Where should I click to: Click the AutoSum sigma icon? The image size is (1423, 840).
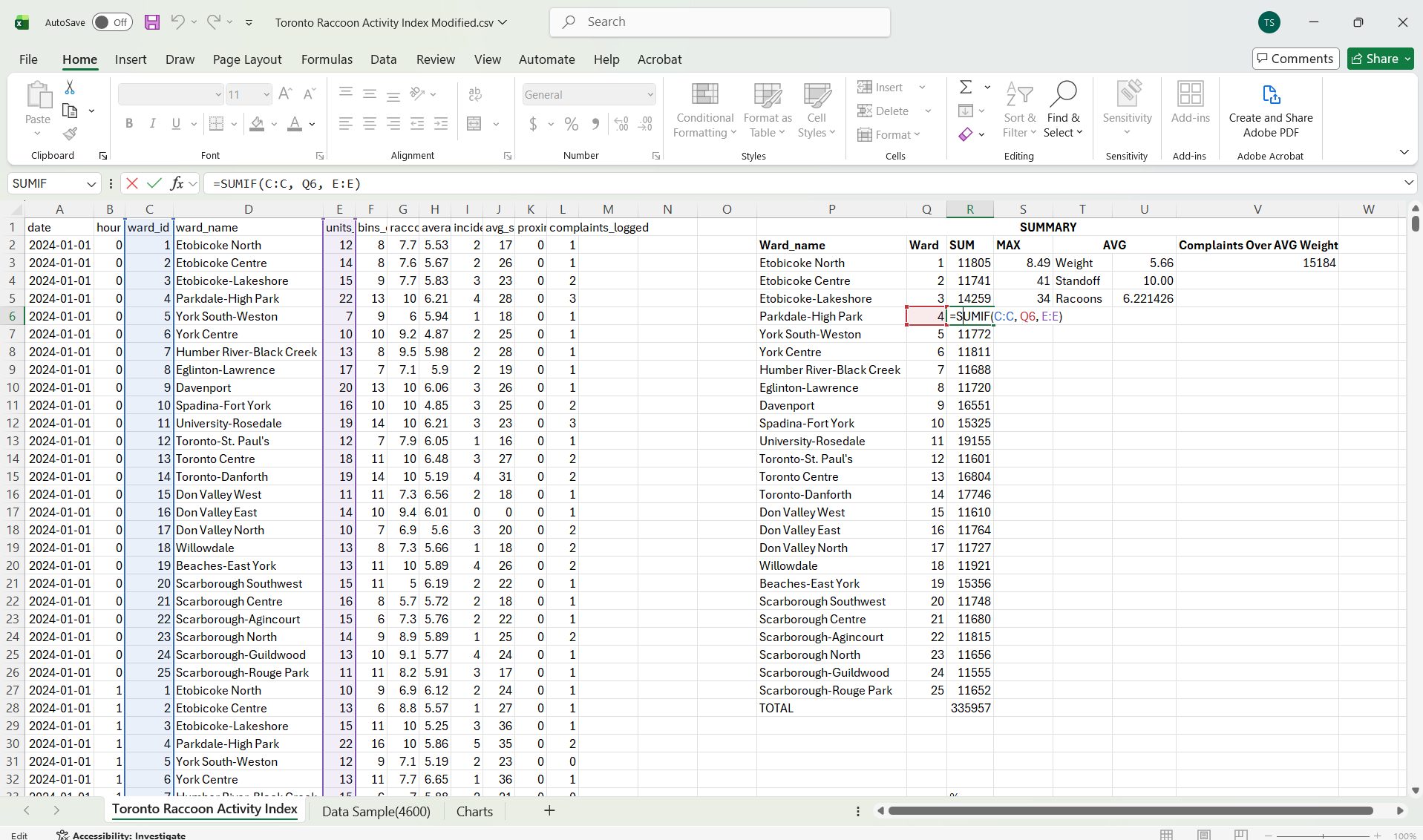point(966,88)
